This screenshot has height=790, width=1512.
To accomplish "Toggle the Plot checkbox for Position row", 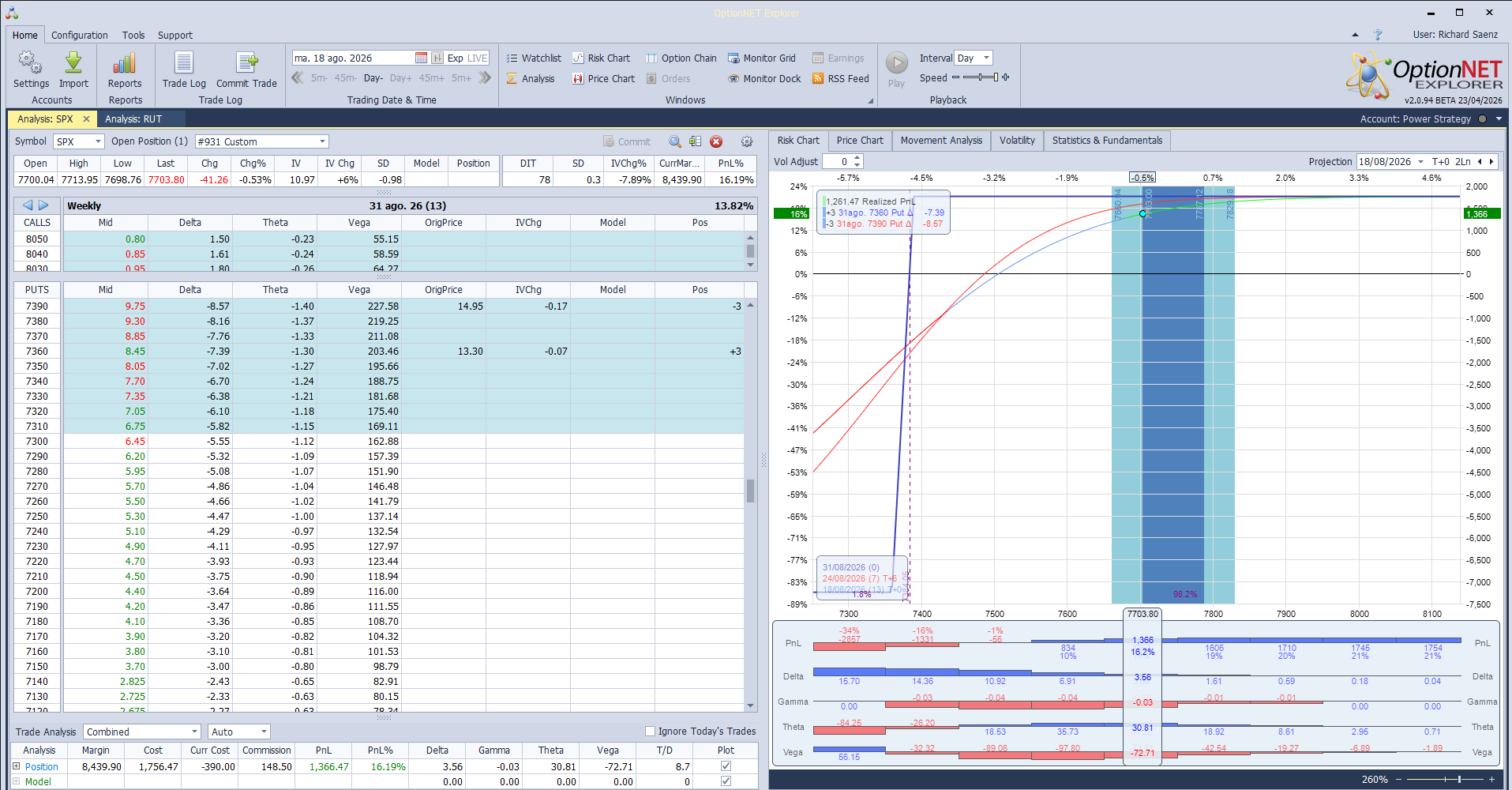I will tap(726, 766).
